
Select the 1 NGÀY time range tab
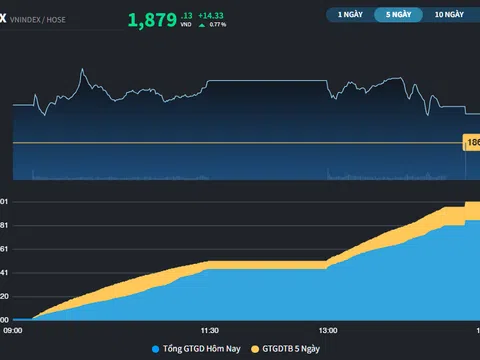(350, 15)
